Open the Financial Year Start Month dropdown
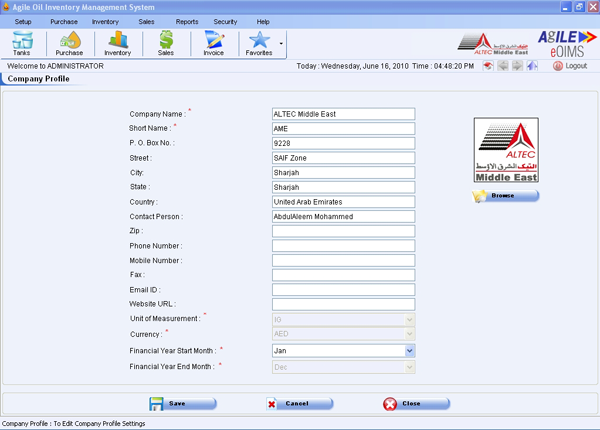Screen dimensions: 600x430 343,351
